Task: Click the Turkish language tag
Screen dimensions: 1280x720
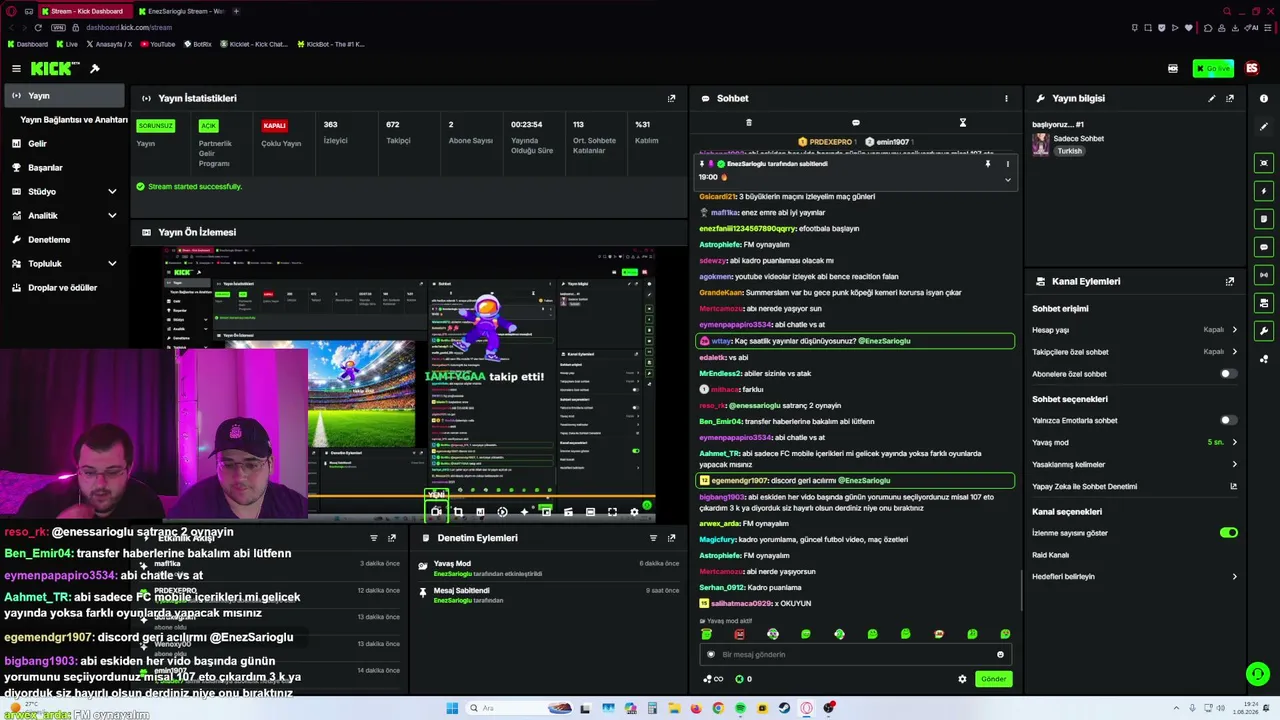Action: (1070, 151)
